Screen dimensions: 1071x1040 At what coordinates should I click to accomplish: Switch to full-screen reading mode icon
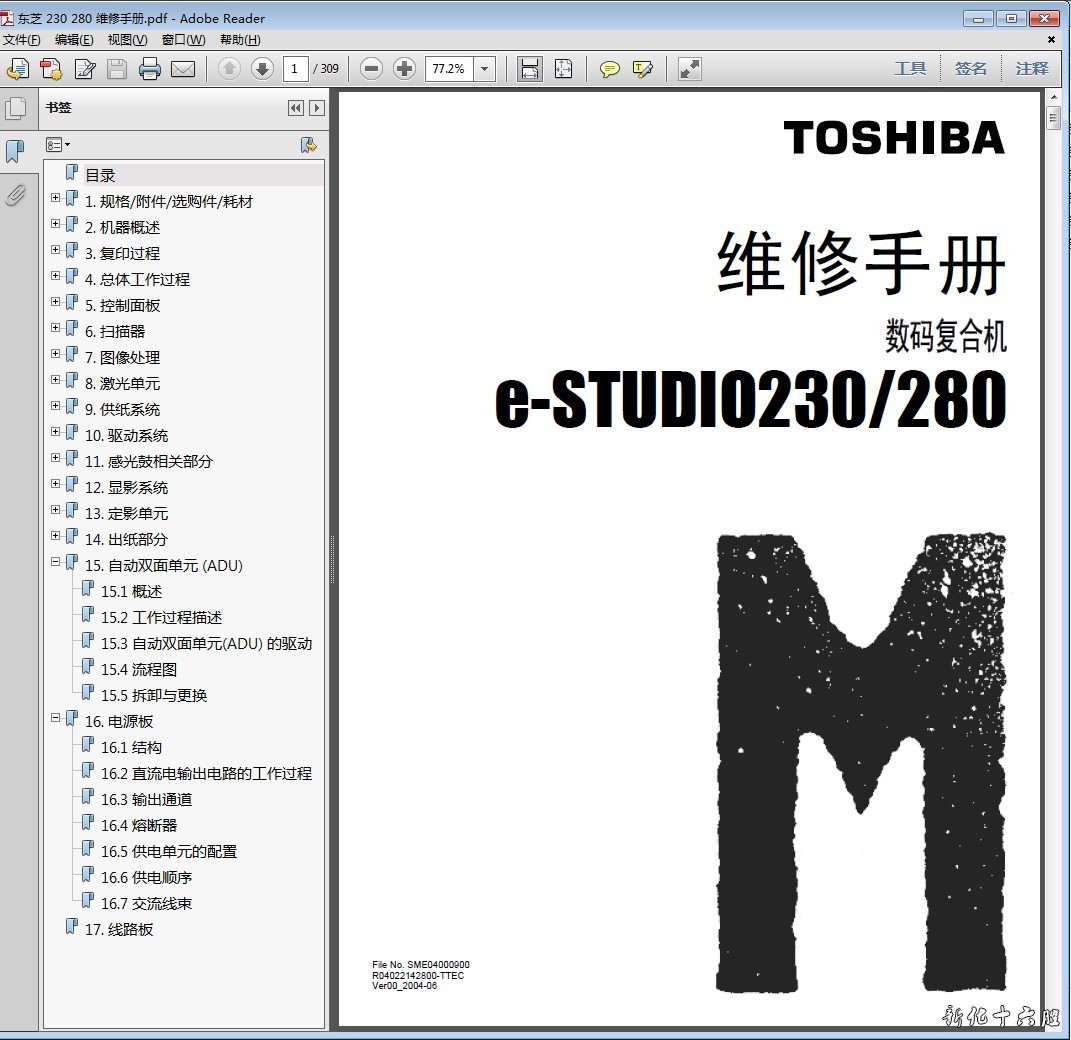[x=689, y=69]
